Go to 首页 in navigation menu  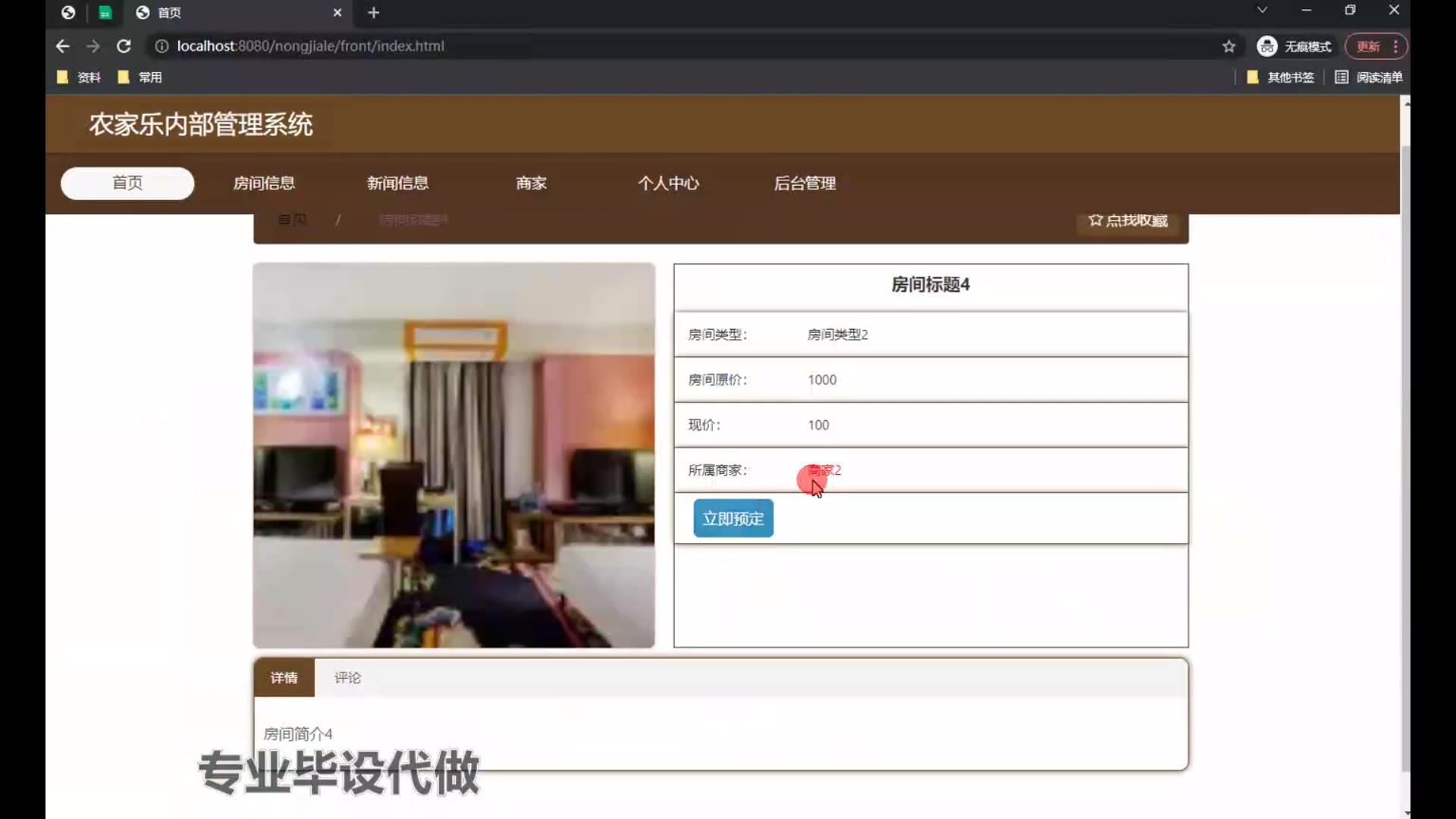click(x=127, y=184)
